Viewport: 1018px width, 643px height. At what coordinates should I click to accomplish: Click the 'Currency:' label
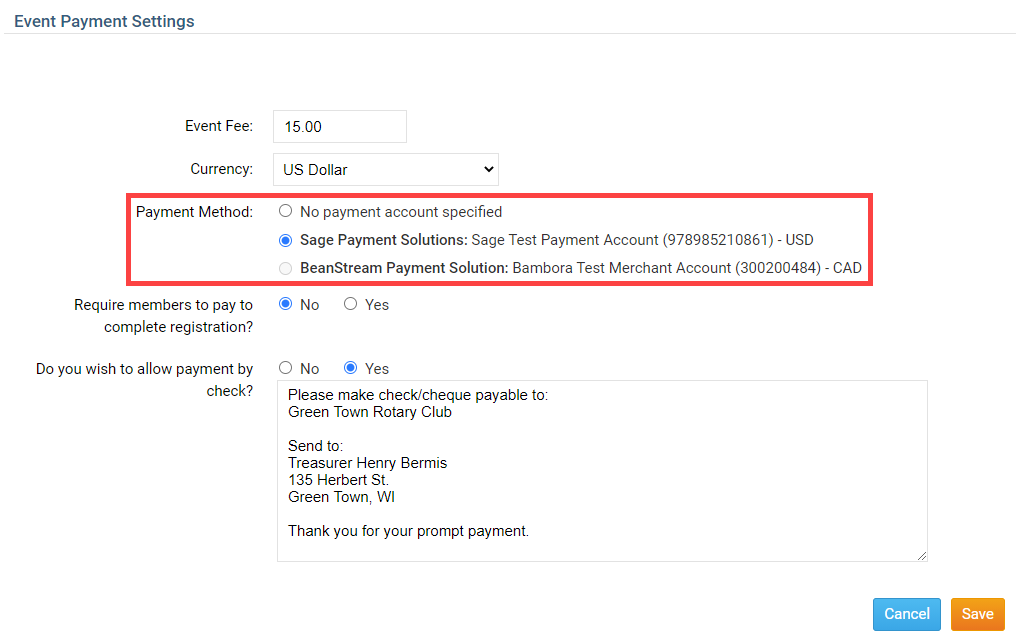tap(221, 170)
